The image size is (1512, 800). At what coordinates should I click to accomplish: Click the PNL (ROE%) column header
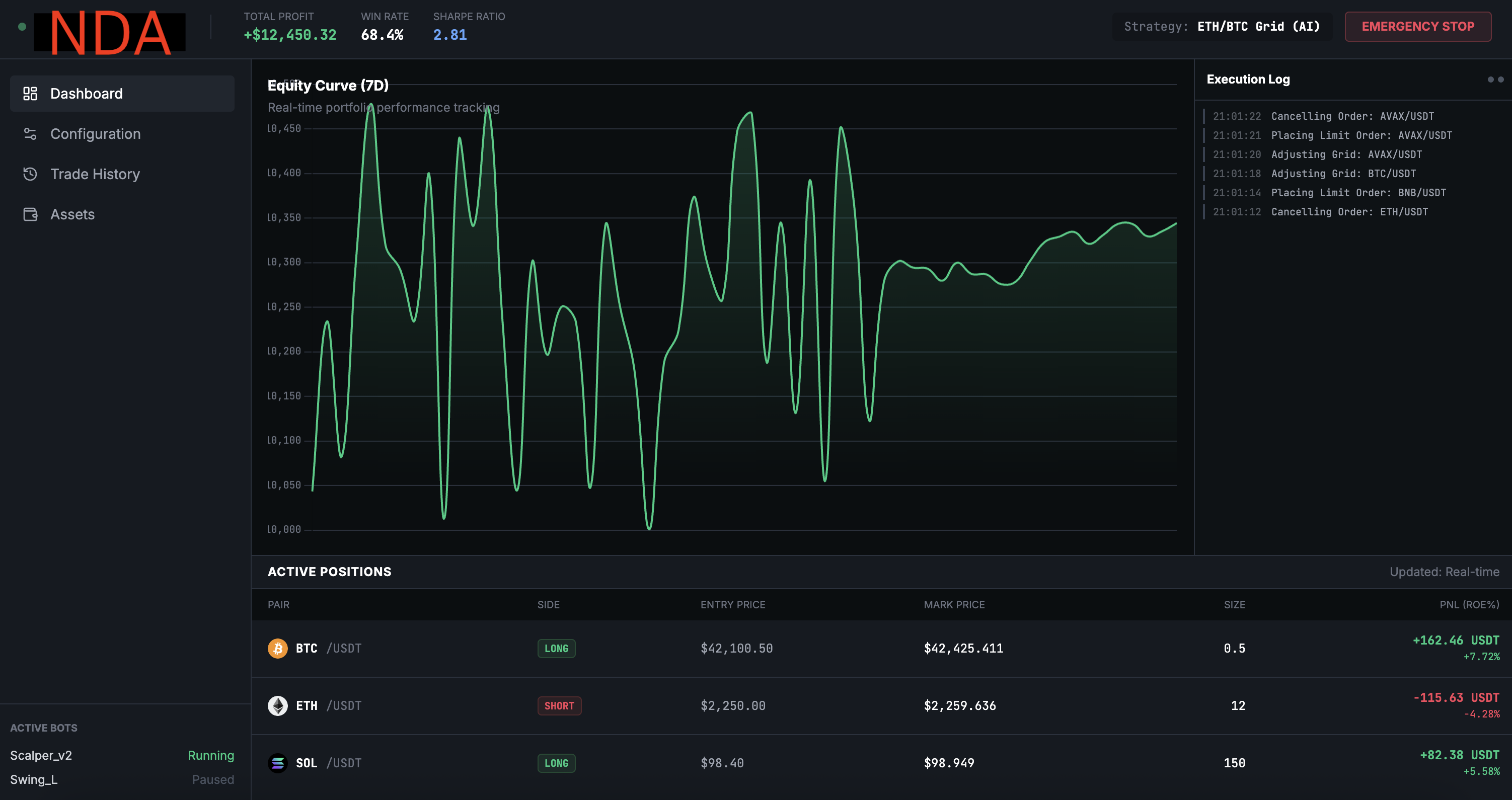[x=1469, y=605]
